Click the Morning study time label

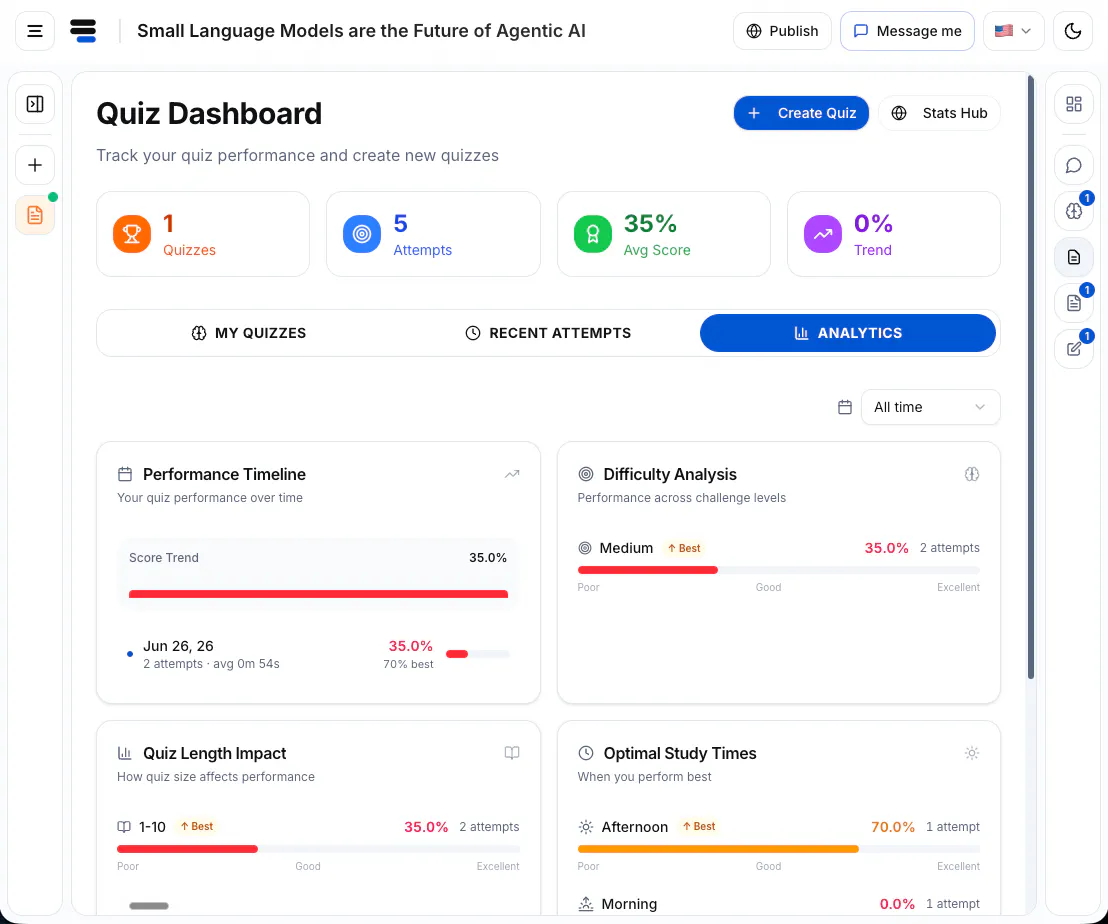(629, 904)
